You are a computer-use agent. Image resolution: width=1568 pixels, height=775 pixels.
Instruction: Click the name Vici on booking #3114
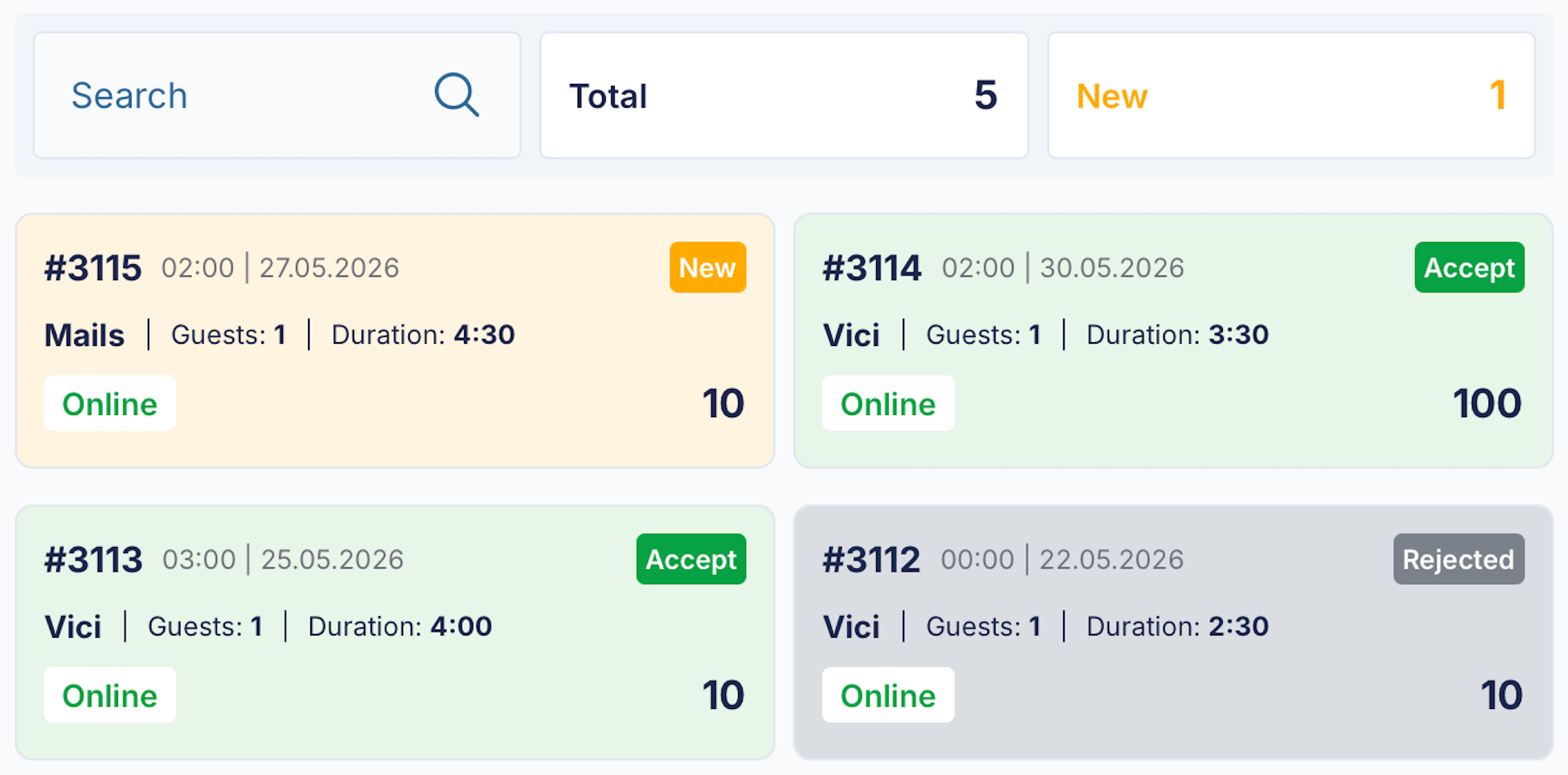(851, 335)
